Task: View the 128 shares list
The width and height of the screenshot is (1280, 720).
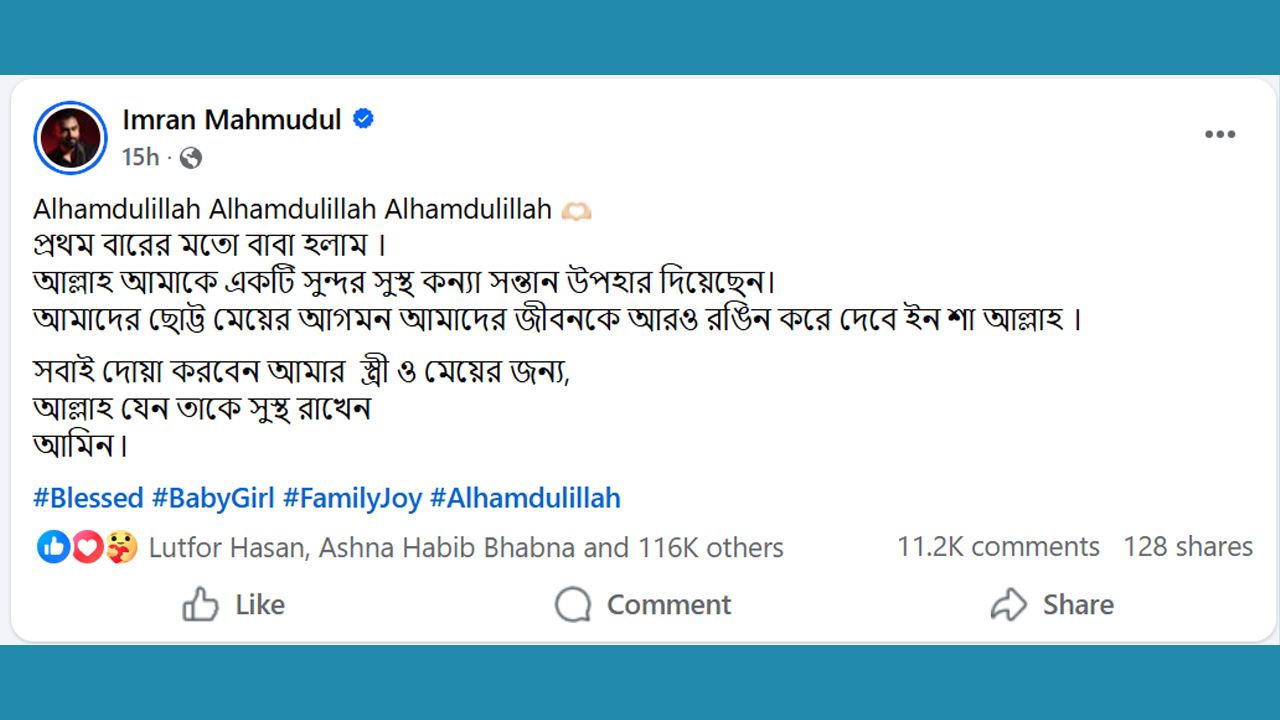Action: point(1187,547)
